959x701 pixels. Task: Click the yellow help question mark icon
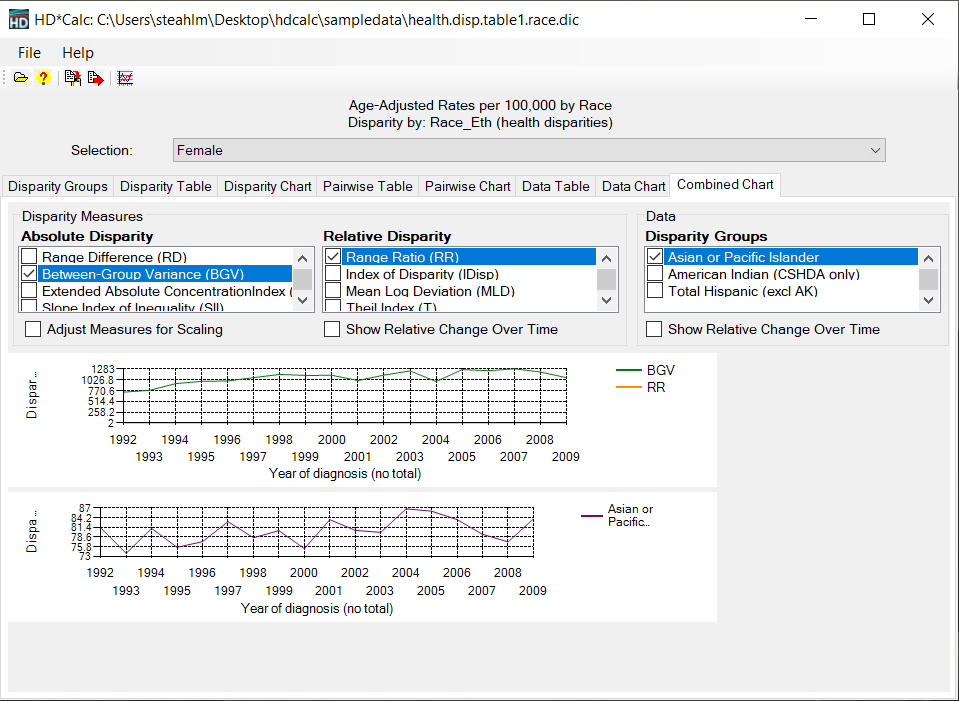click(43, 78)
